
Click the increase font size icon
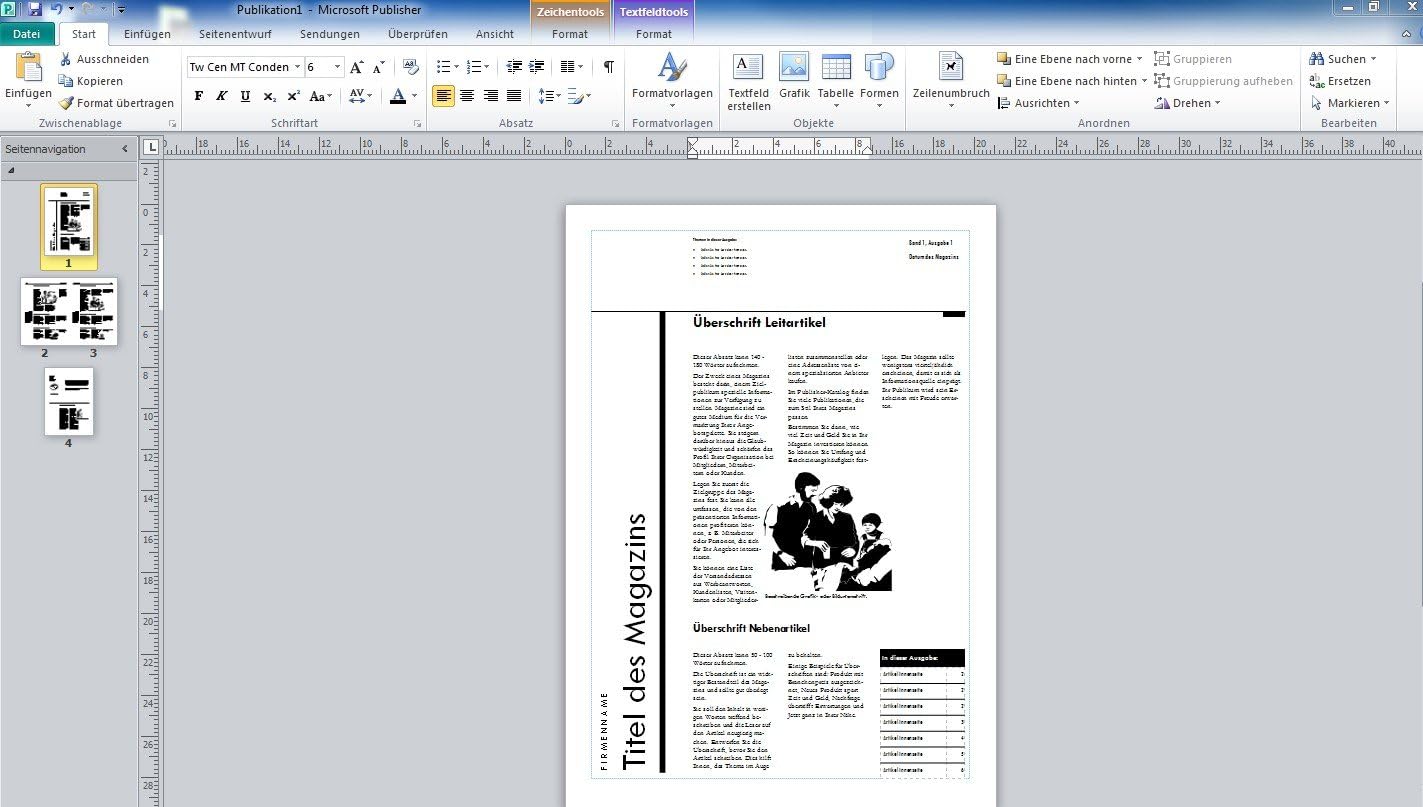[357, 67]
